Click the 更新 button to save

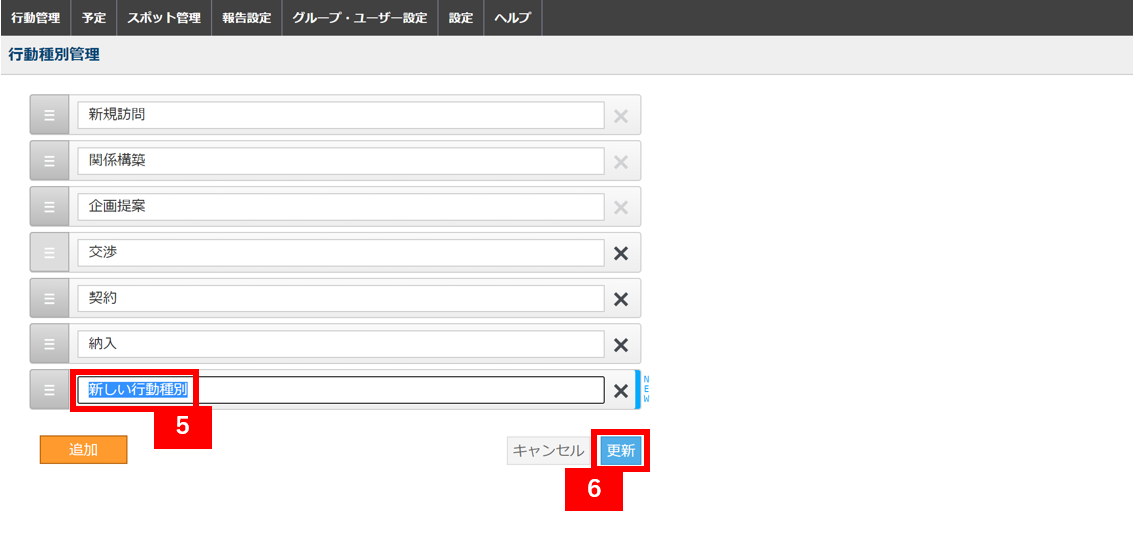[621, 451]
